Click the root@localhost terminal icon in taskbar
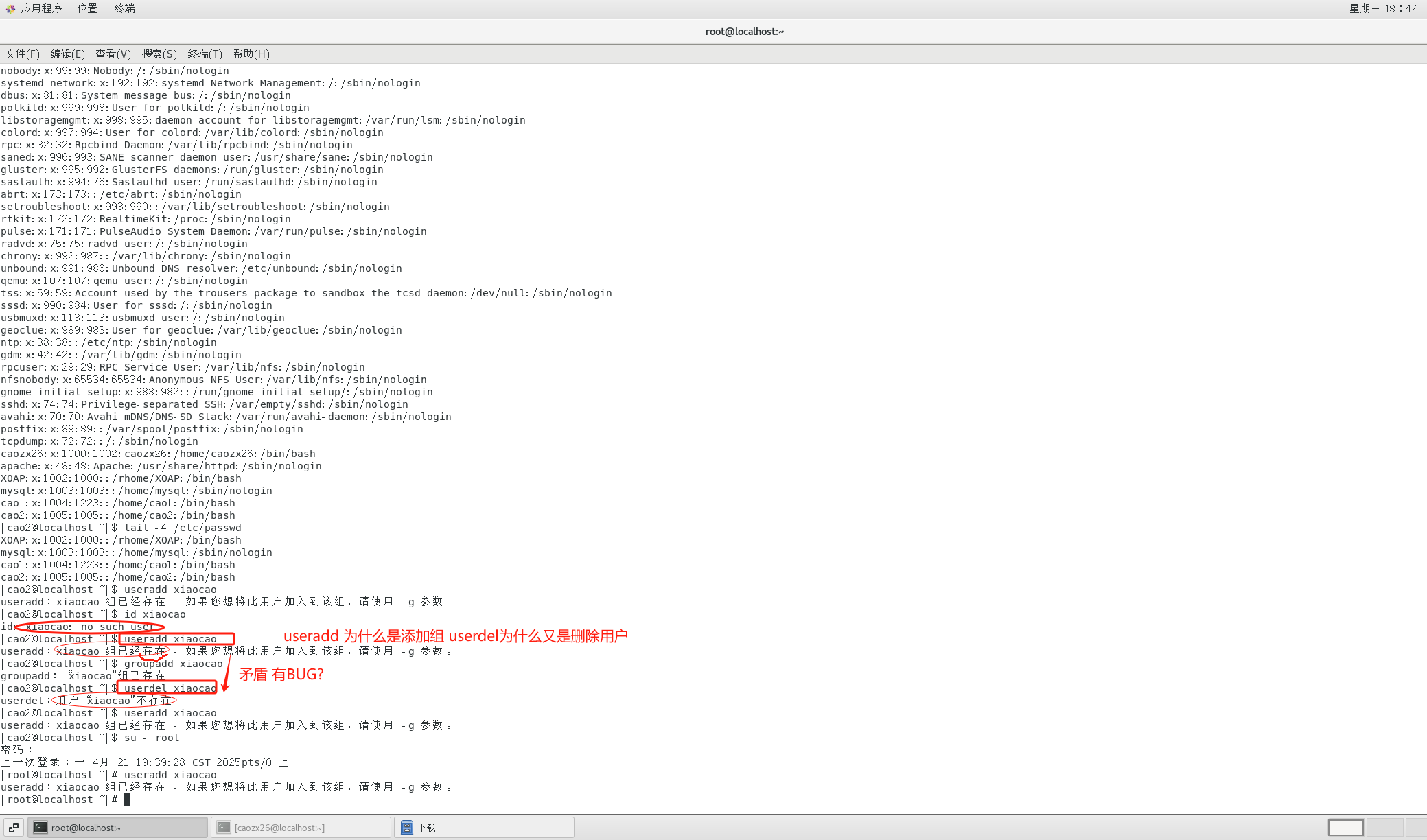The image size is (1427, 840). click(x=40, y=828)
